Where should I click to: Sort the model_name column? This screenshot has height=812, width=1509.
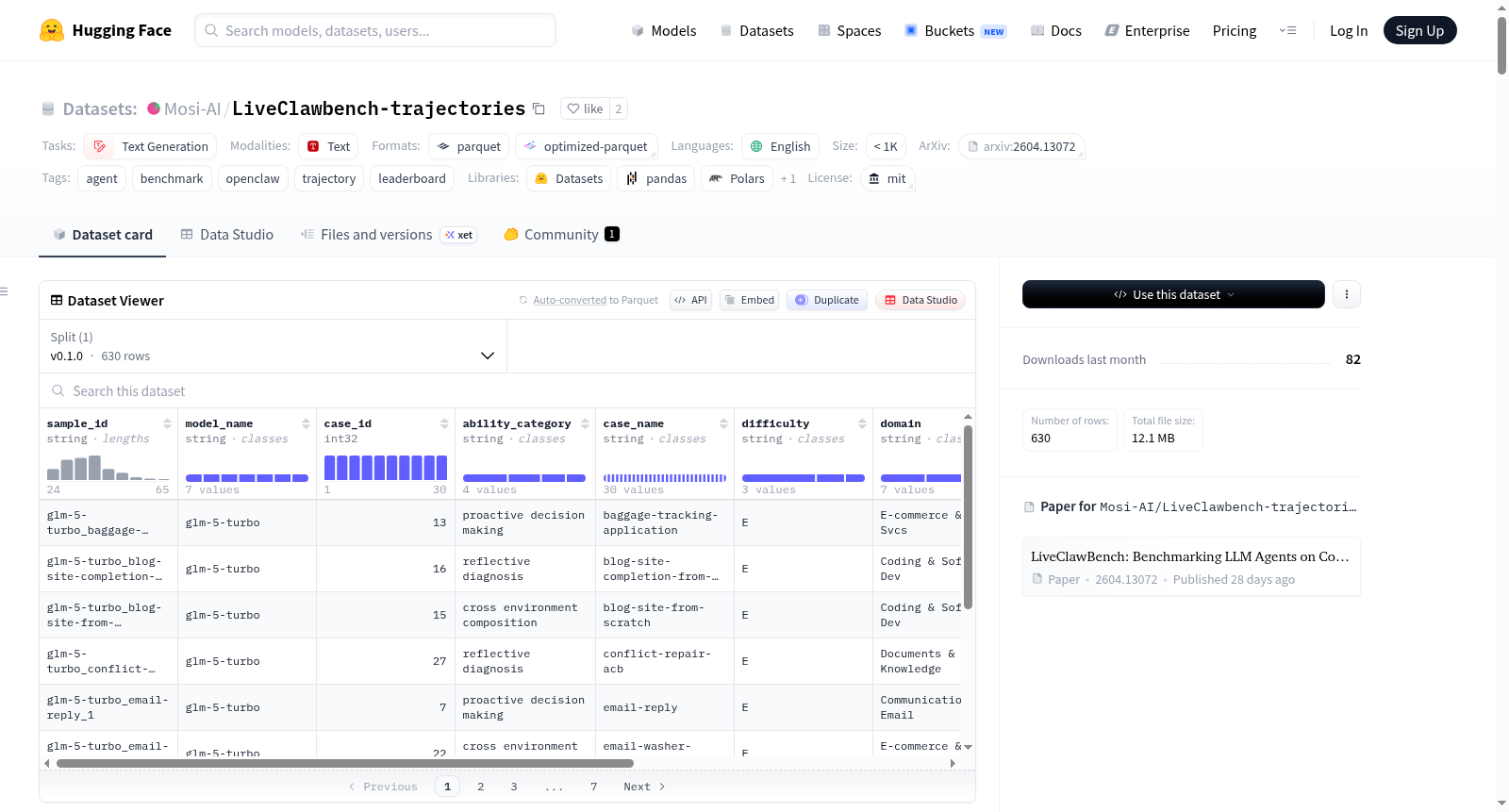pos(306,423)
